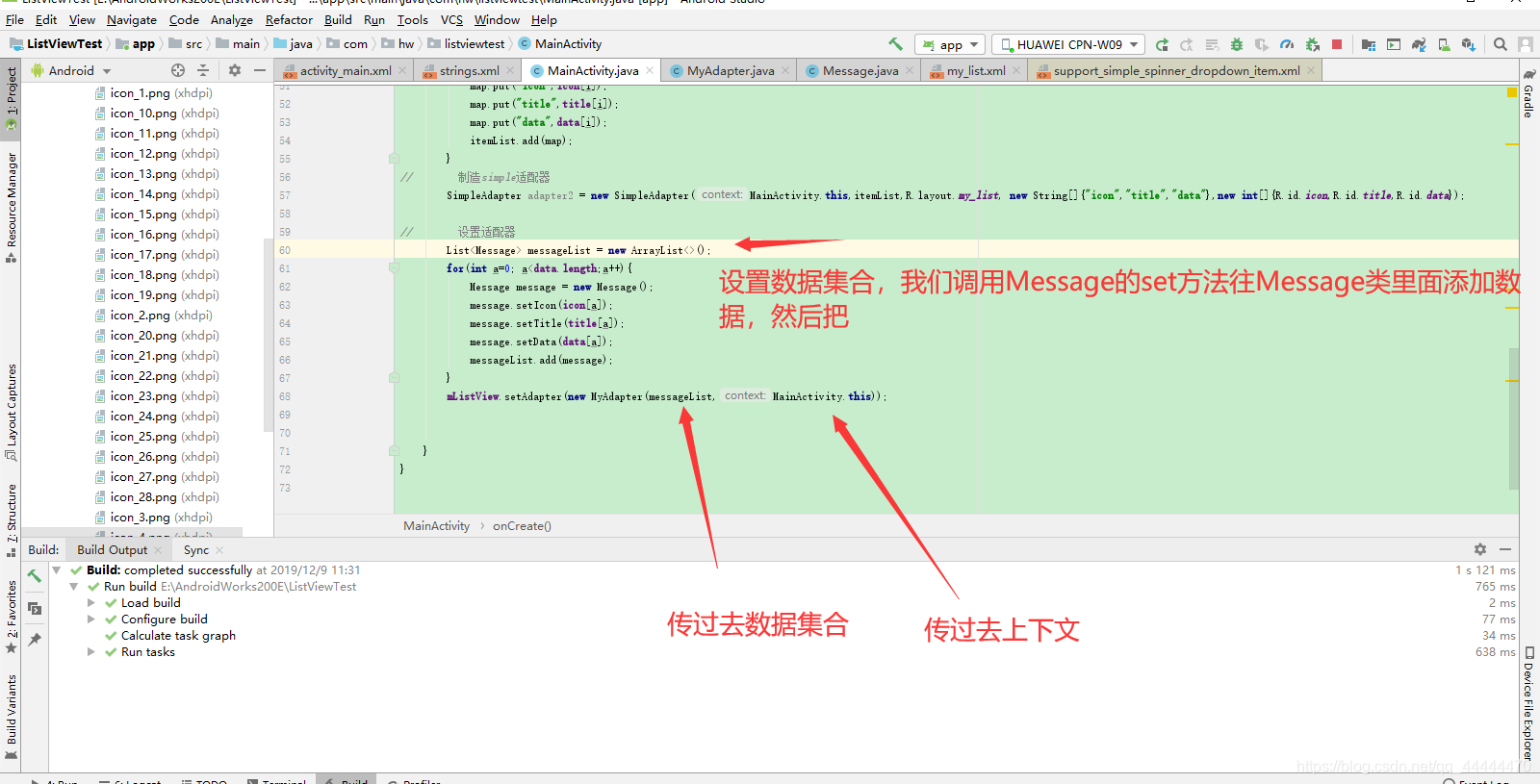Collapse the Run build node
This screenshot has width=1540, height=784.
click(x=74, y=587)
